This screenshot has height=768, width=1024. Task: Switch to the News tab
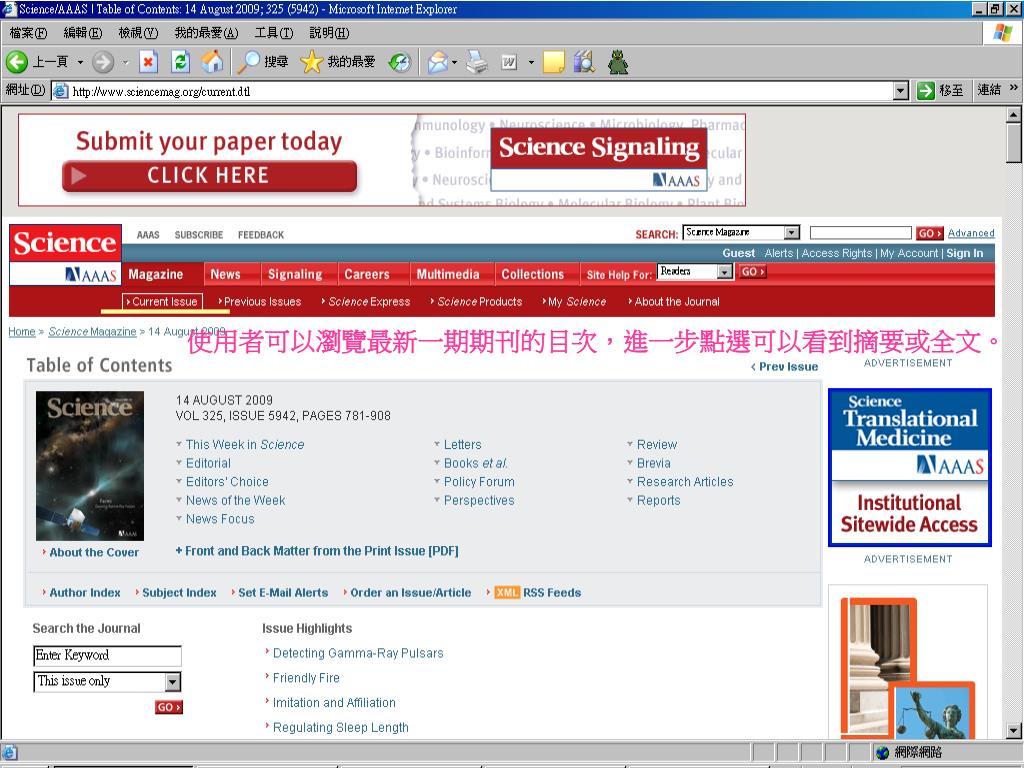click(x=225, y=274)
